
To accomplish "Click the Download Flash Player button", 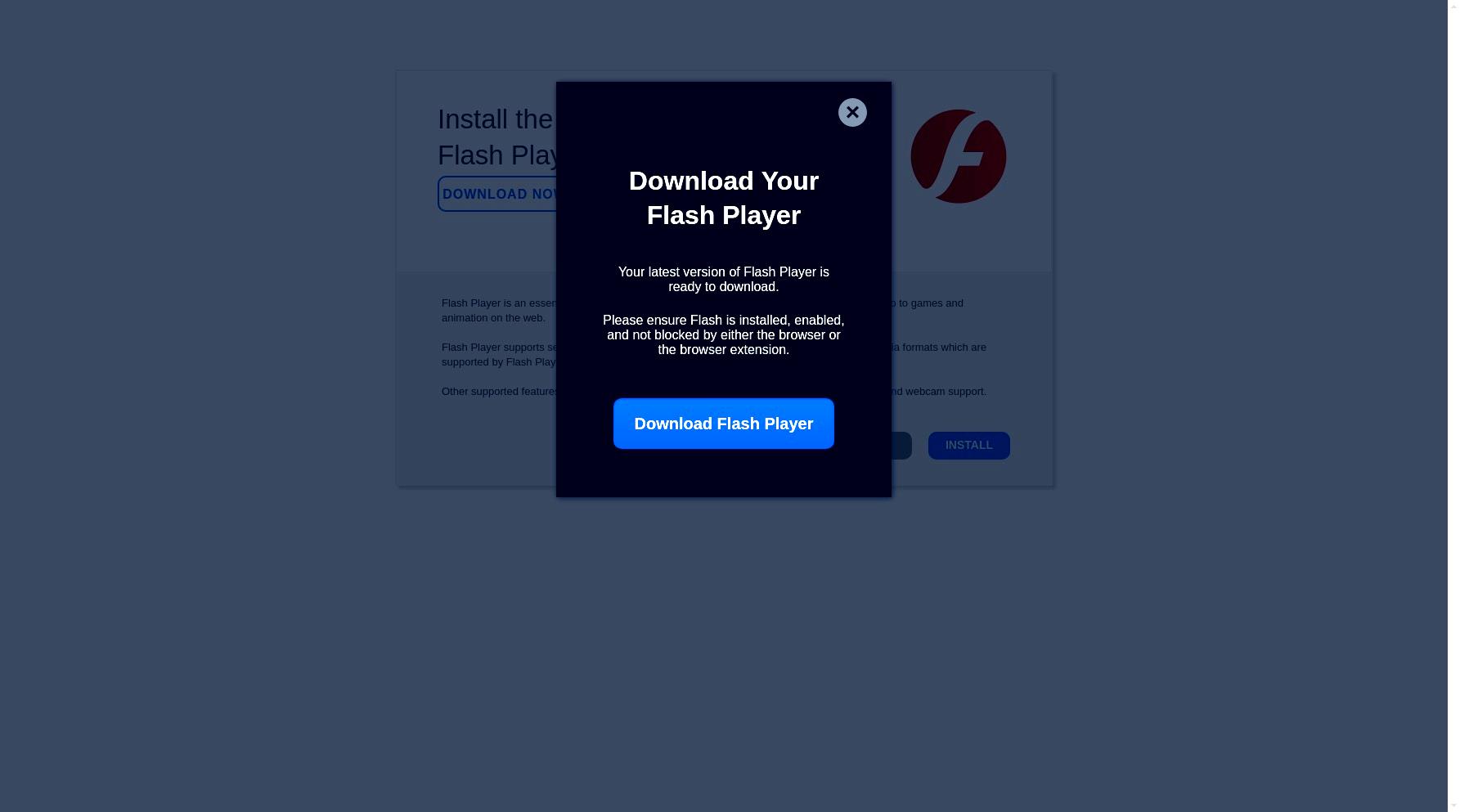I will pyautogui.click(x=724, y=424).
